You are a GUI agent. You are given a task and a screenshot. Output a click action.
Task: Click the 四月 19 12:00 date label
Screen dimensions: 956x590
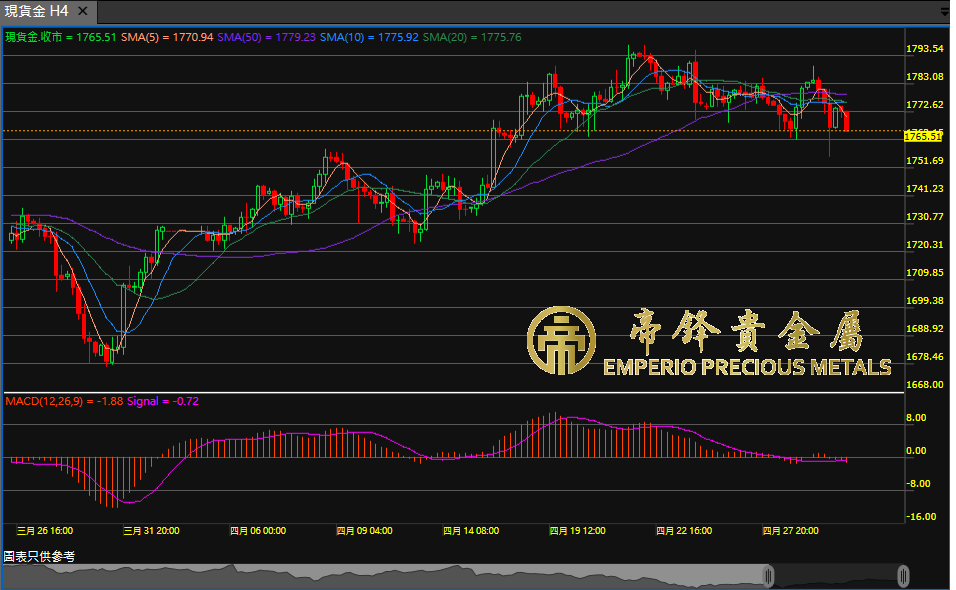click(577, 531)
